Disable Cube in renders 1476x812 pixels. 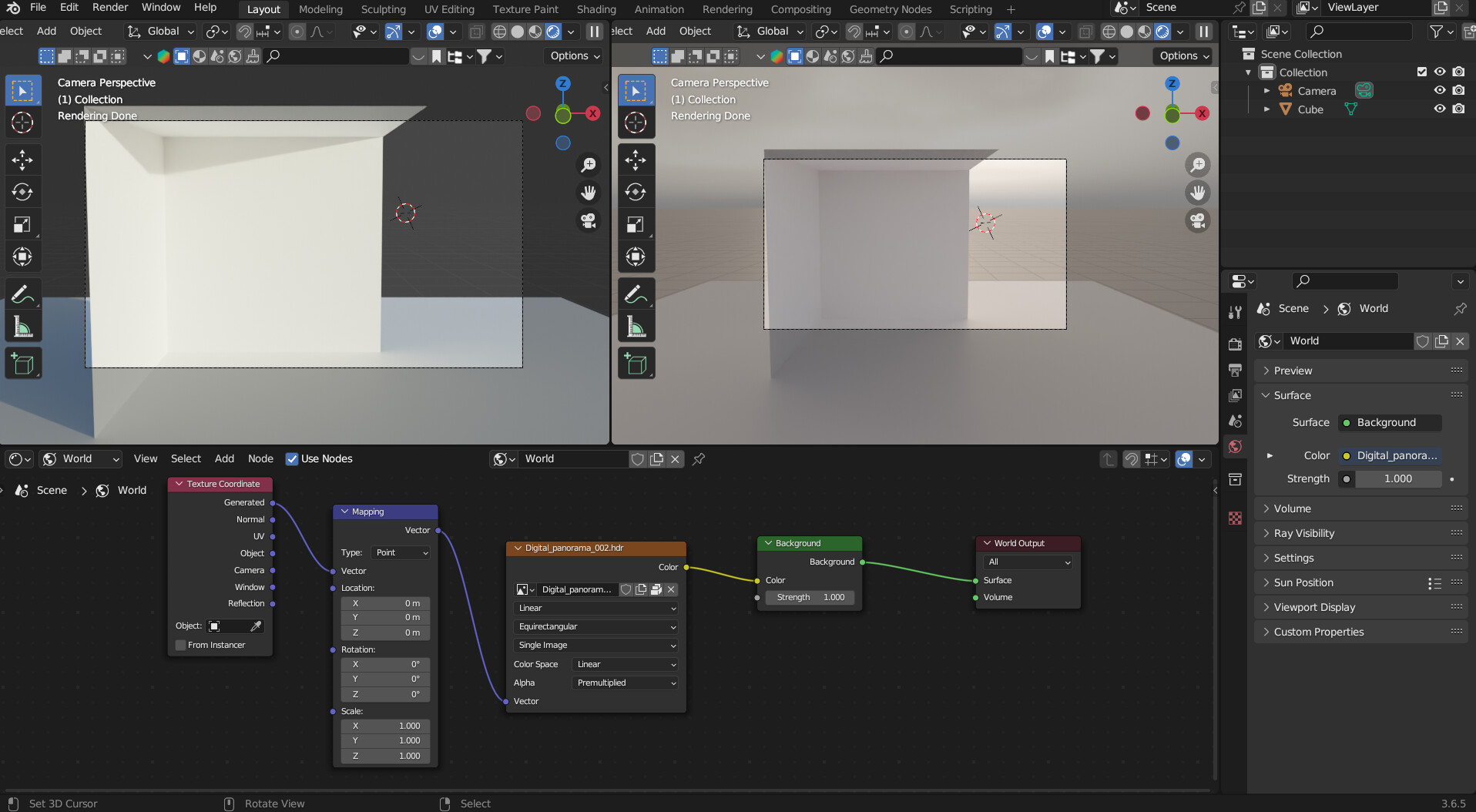pos(1458,109)
